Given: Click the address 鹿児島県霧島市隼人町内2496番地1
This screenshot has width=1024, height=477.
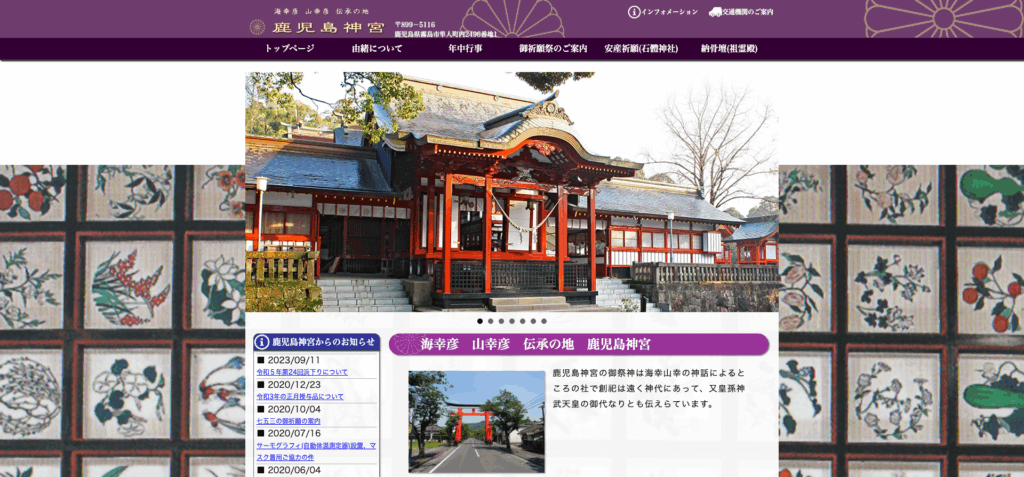Looking at the screenshot, I should [x=446, y=33].
